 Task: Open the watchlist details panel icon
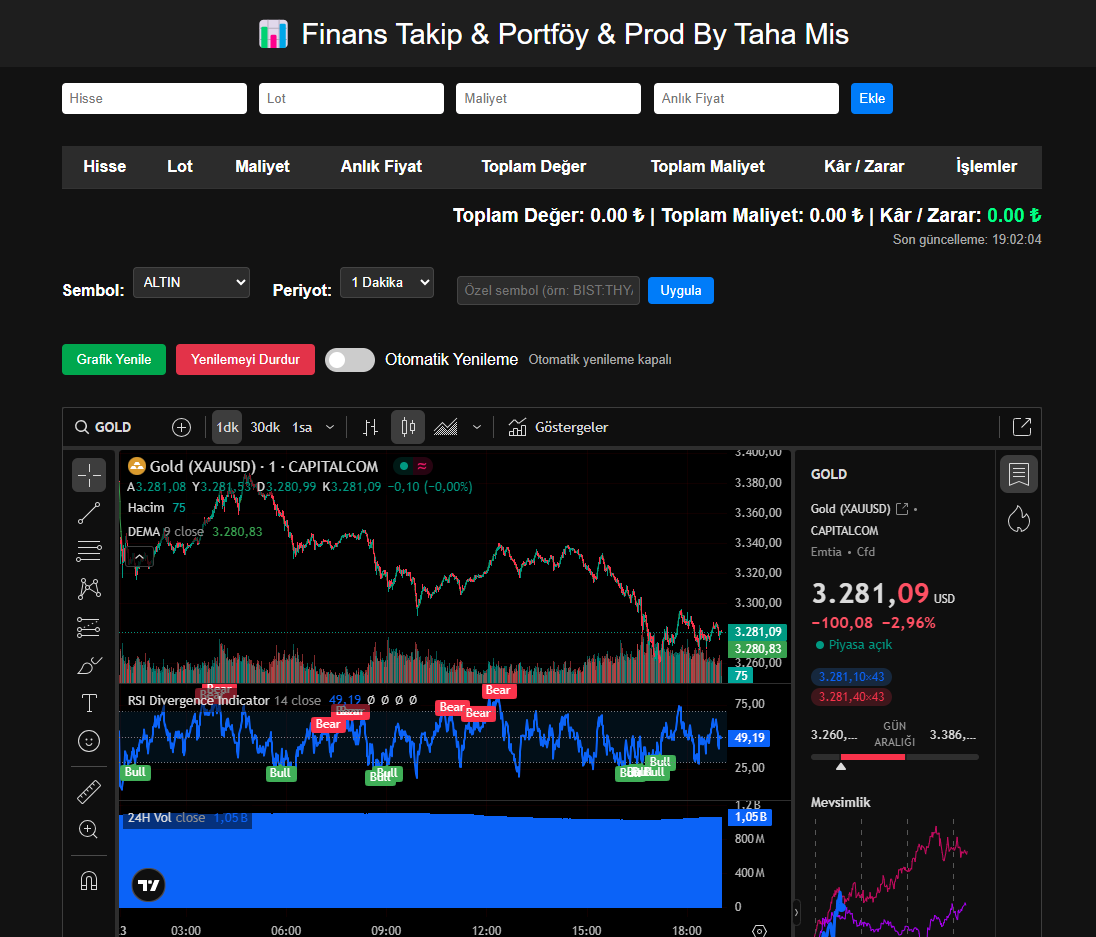point(1019,475)
